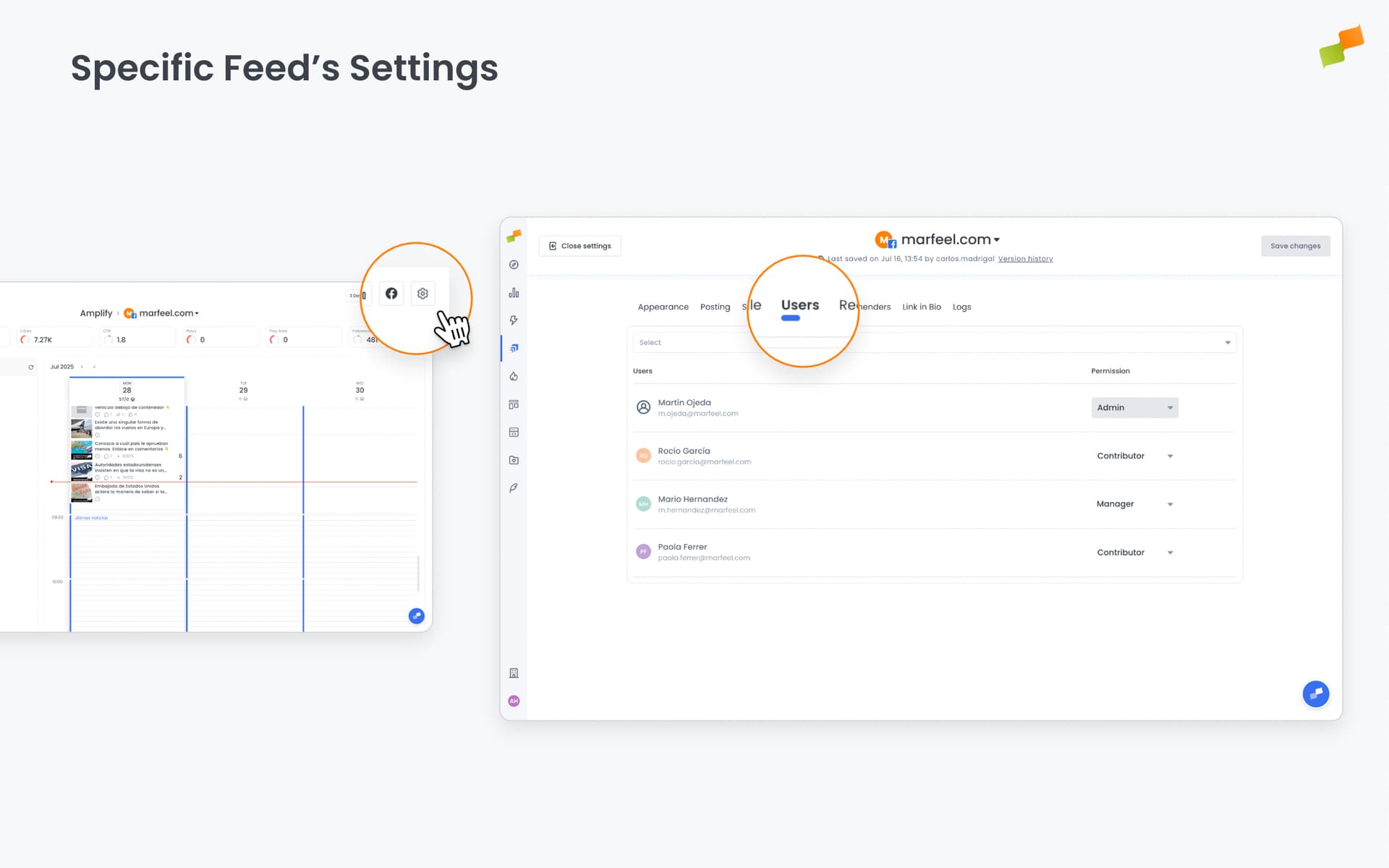
Task: Click the AH avatar at sidebar bottom
Action: [514, 700]
